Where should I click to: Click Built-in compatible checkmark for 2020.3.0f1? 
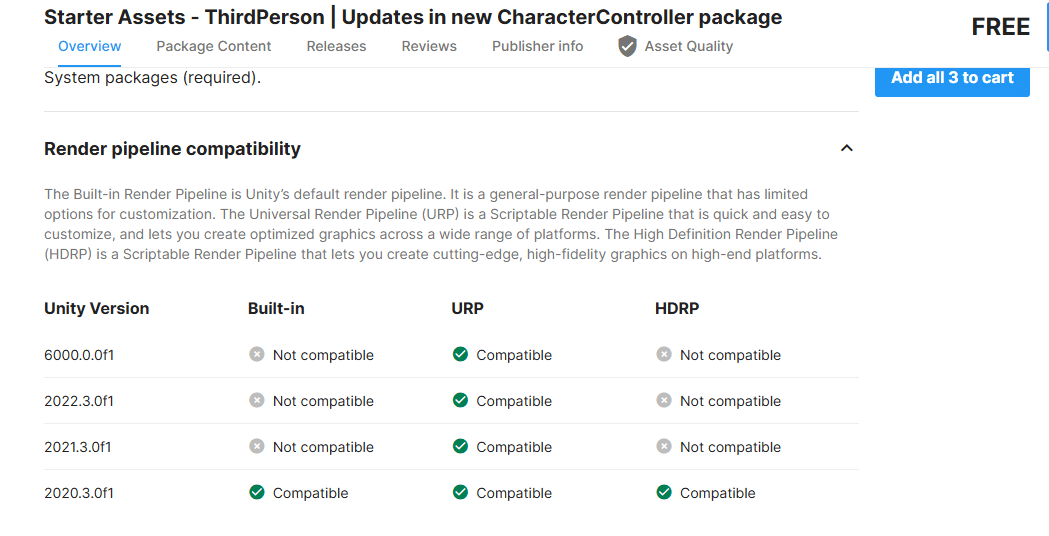(257, 493)
